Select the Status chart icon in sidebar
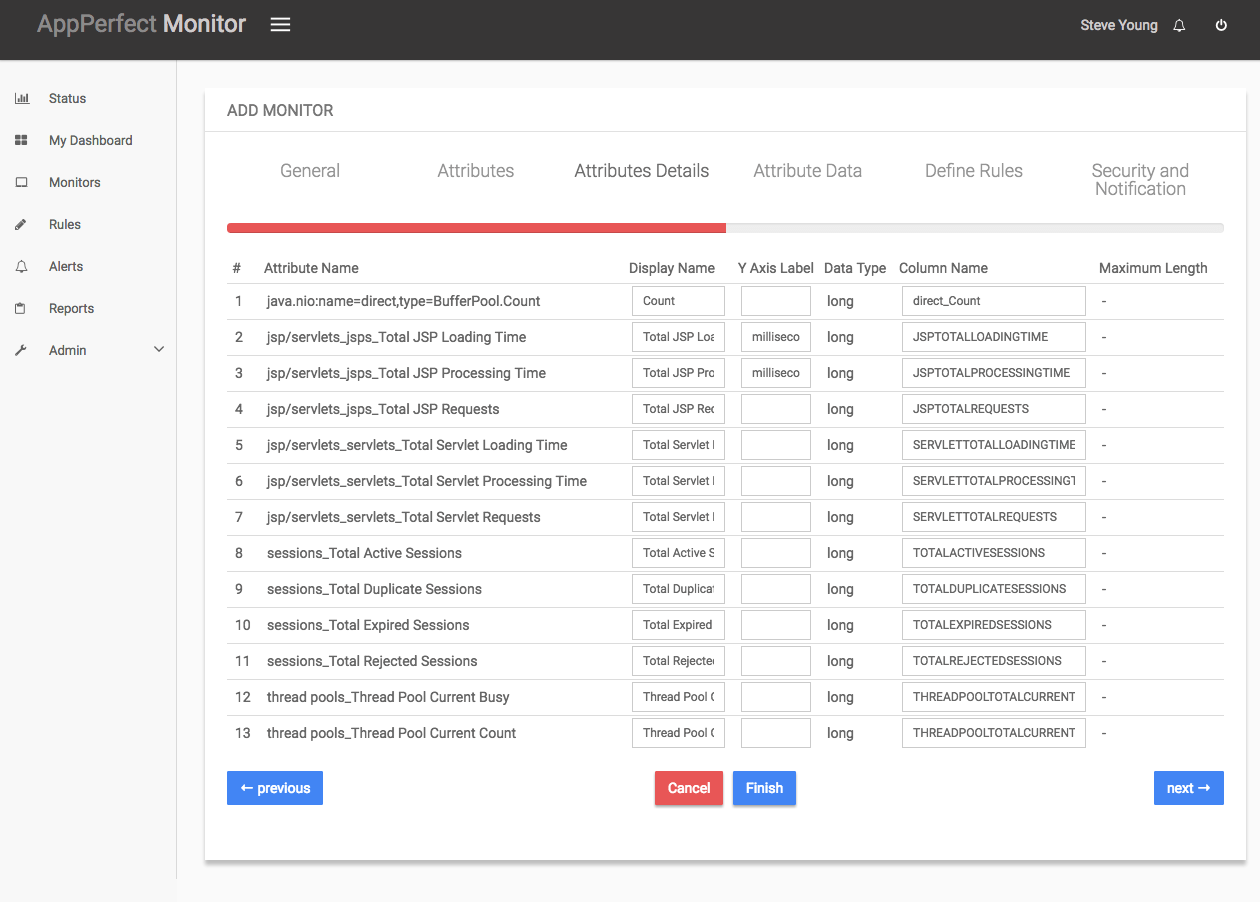Image resolution: width=1260 pixels, height=902 pixels. (21, 97)
